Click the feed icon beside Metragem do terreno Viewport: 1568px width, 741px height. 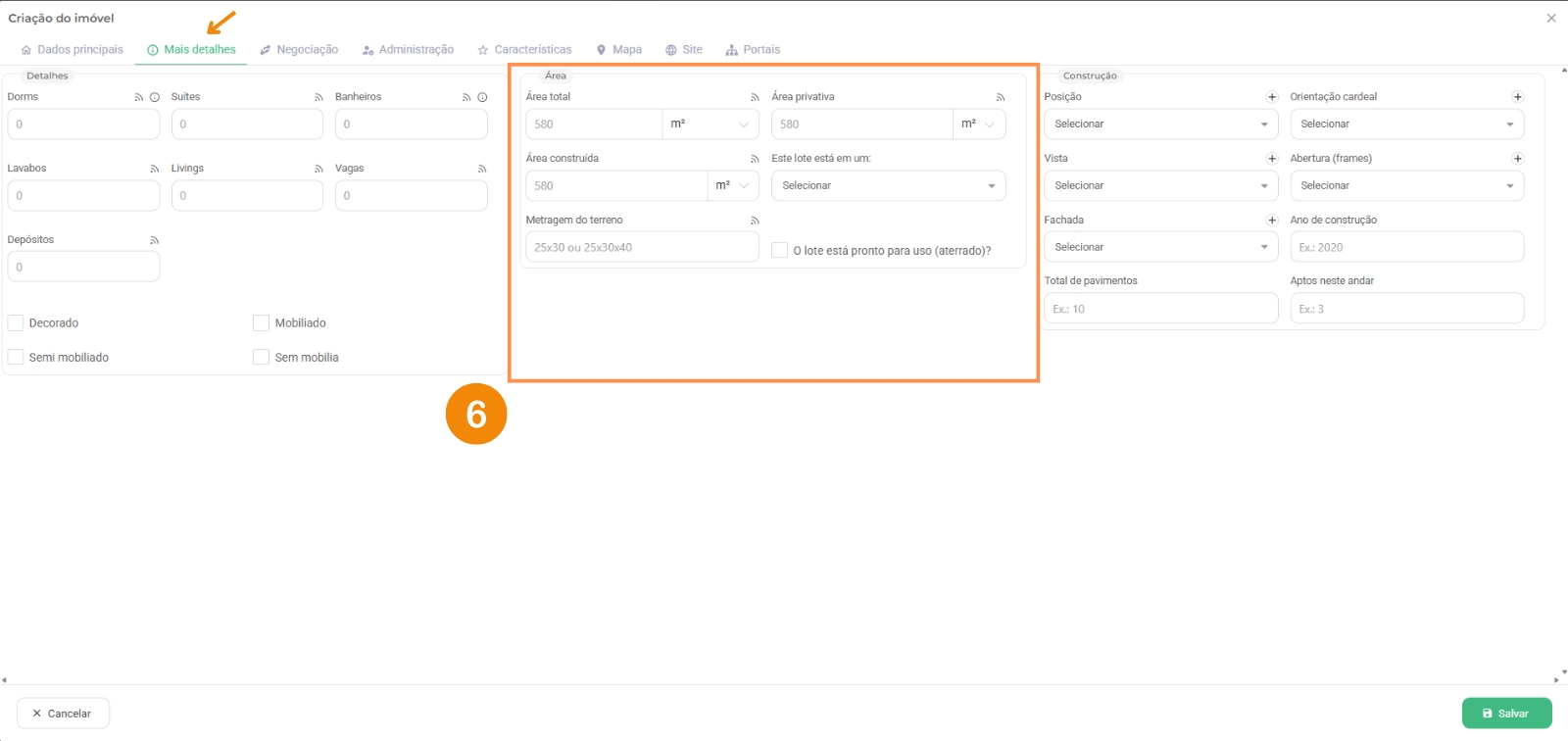pyautogui.click(x=755, y=221)
